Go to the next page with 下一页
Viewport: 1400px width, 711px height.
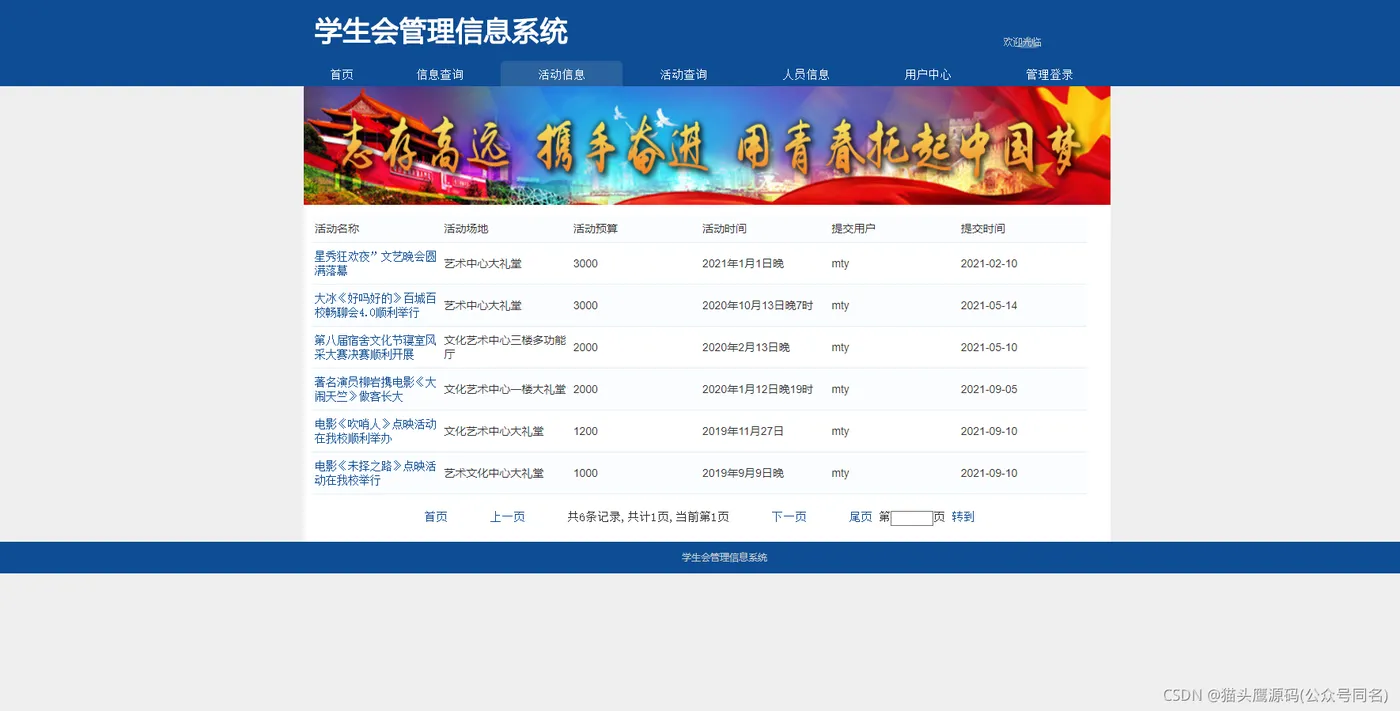(789, 517)
